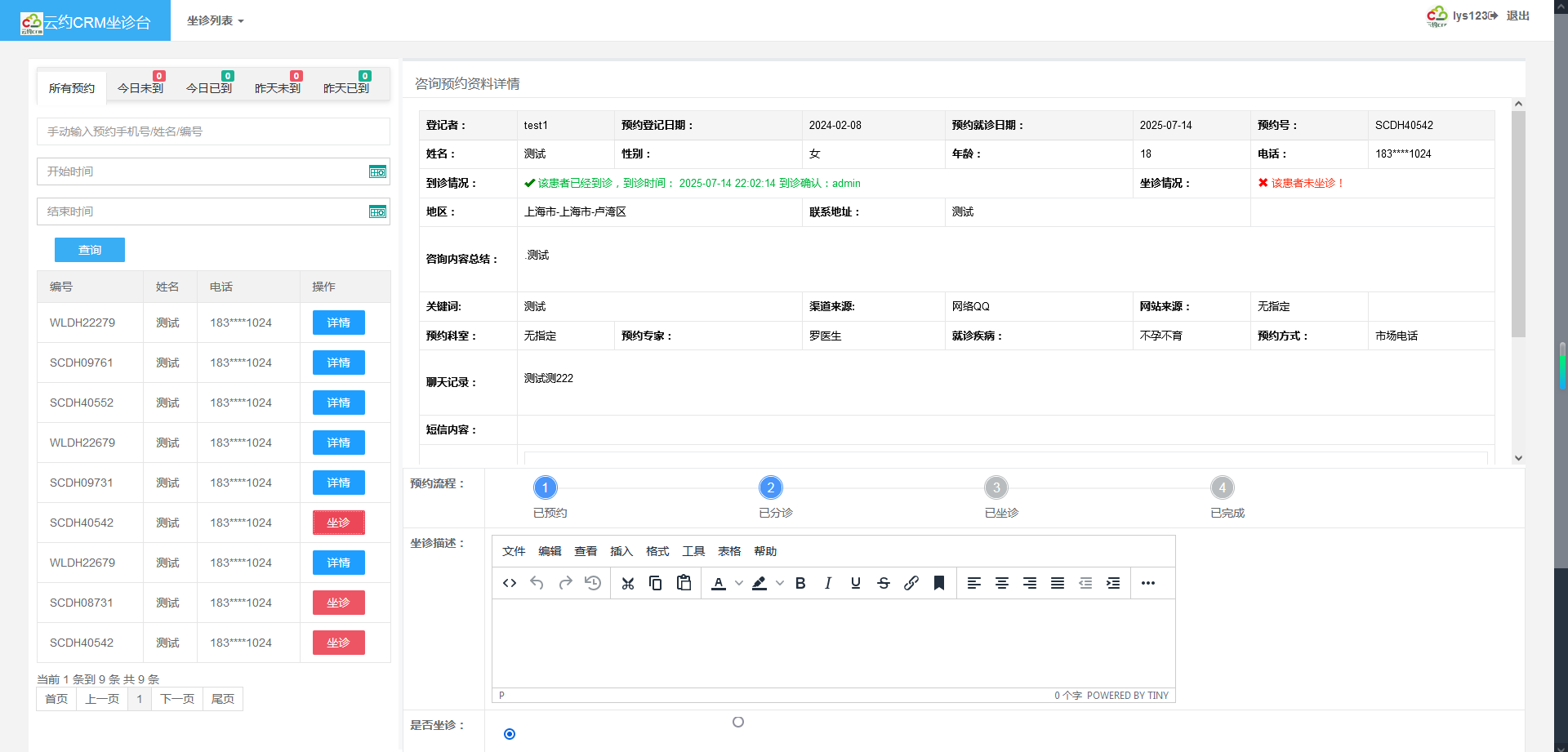Screen dimensions: 1568x752
Task: Open background highlight color dropdown arrow
Action: [x=780, y=583]
